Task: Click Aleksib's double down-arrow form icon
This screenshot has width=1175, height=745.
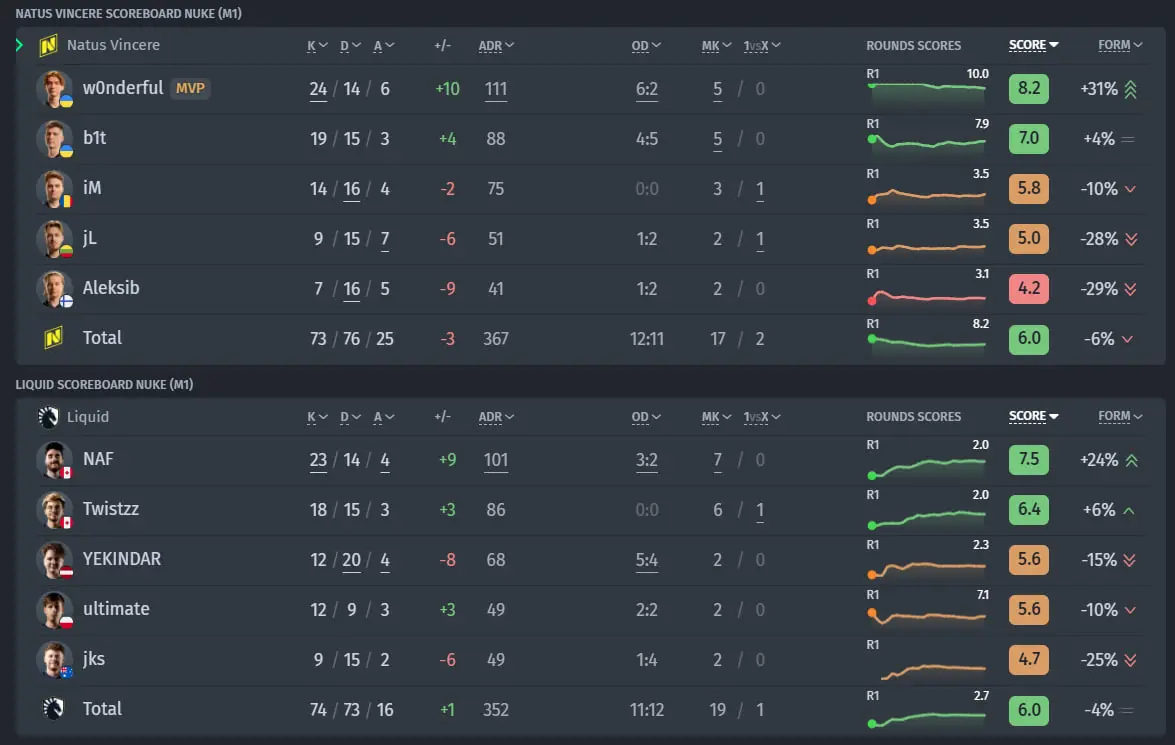Action: point(1131,289)
